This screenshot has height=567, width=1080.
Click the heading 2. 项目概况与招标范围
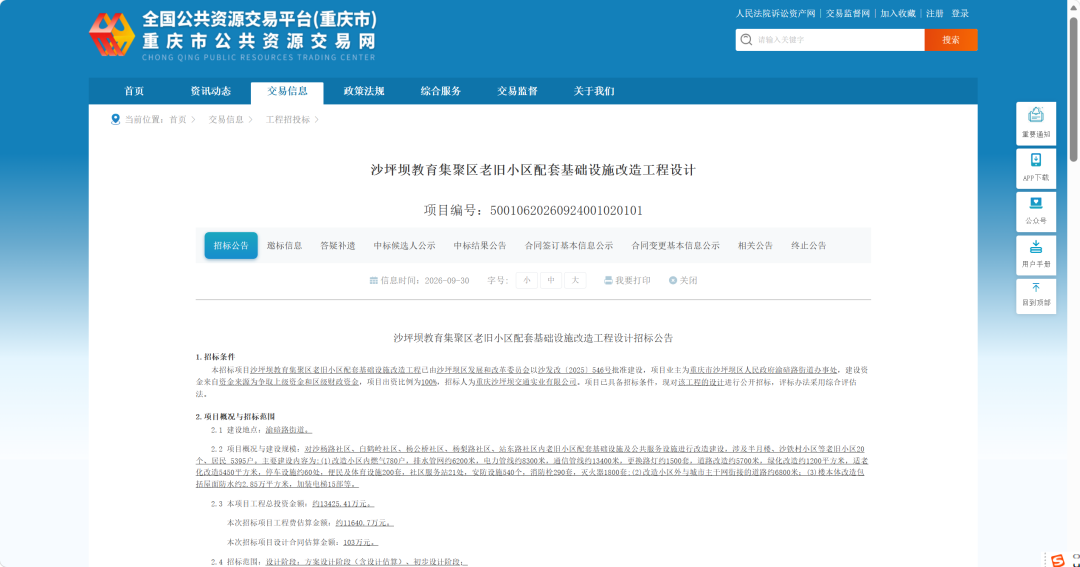point(236,417)
